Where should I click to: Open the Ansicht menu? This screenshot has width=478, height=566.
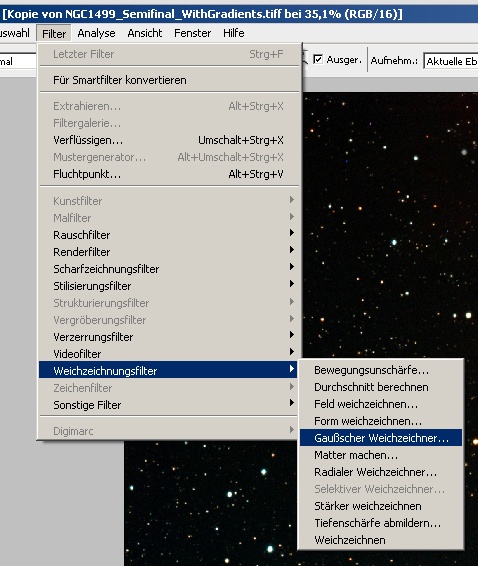coord(145,33)
